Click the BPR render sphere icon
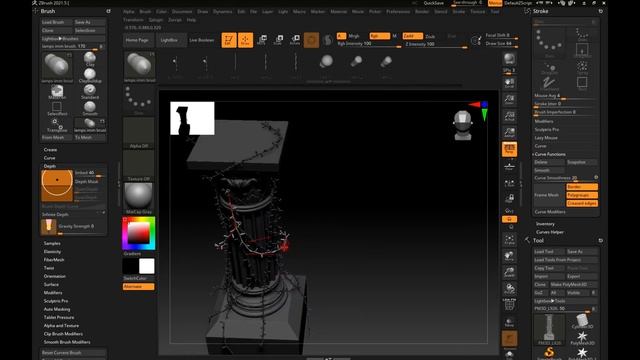Image resolution: width=640 pixels, height=360 pixels. pyautogui.click(x=509, y=60)
